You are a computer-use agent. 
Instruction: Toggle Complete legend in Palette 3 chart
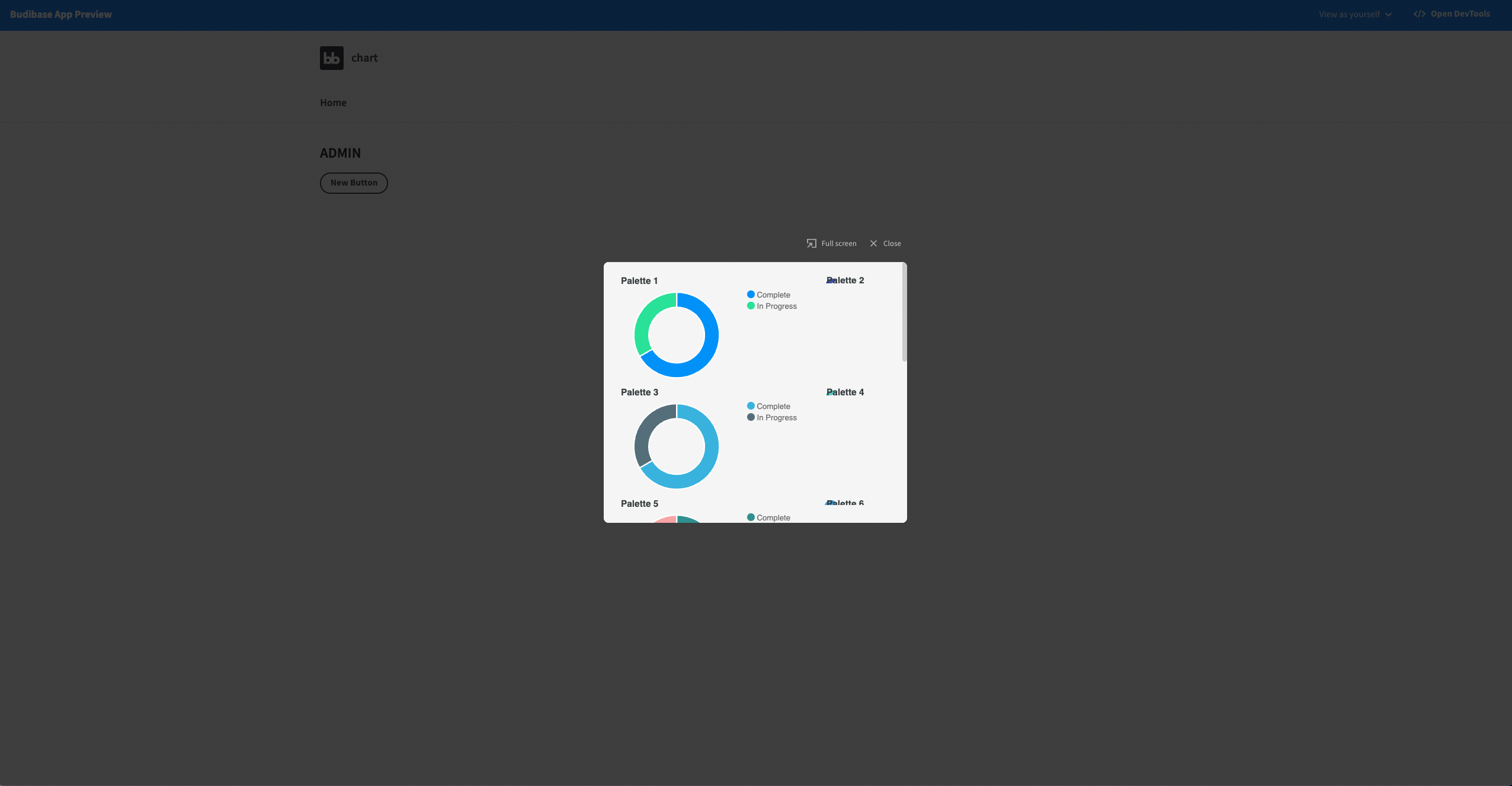tap(768, 406)
